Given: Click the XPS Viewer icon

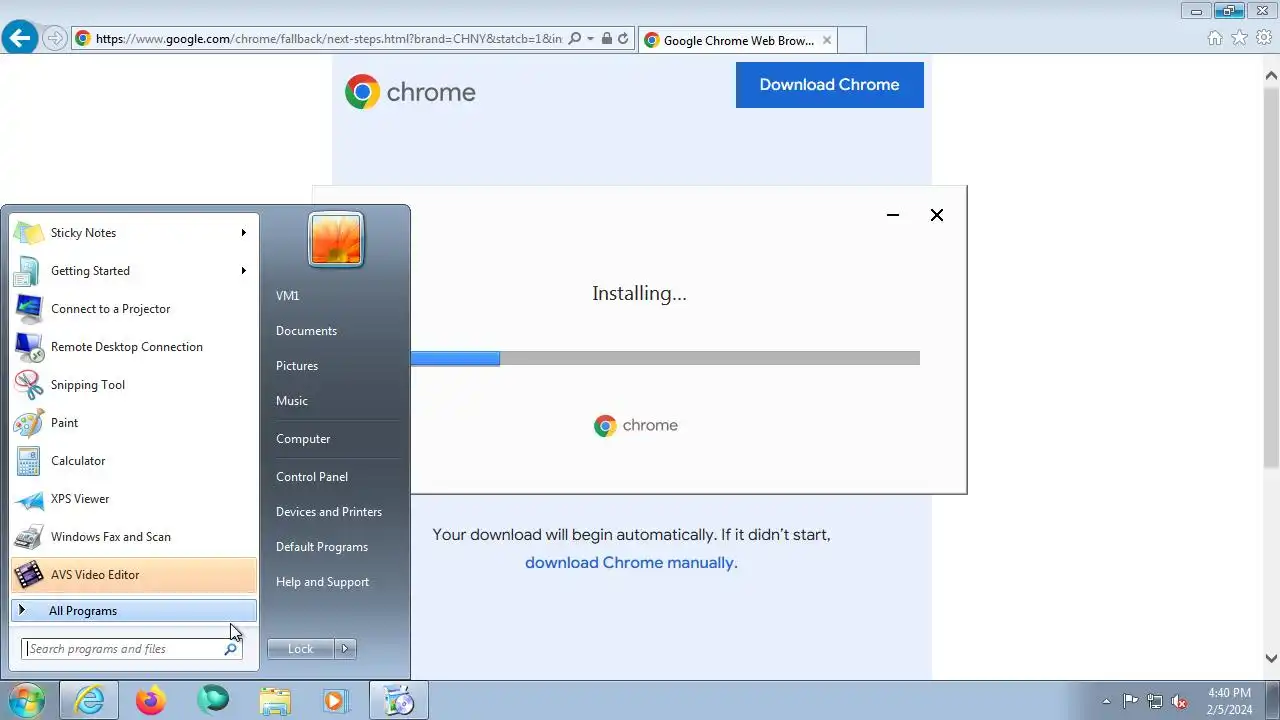Looking at the screenshot, I should 29,499.
